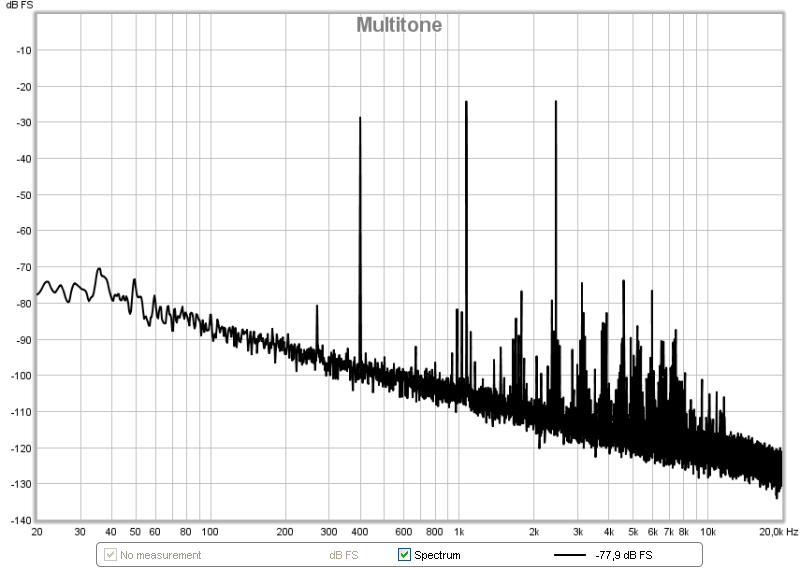Click the -10 level axis label

click(23, 51)
